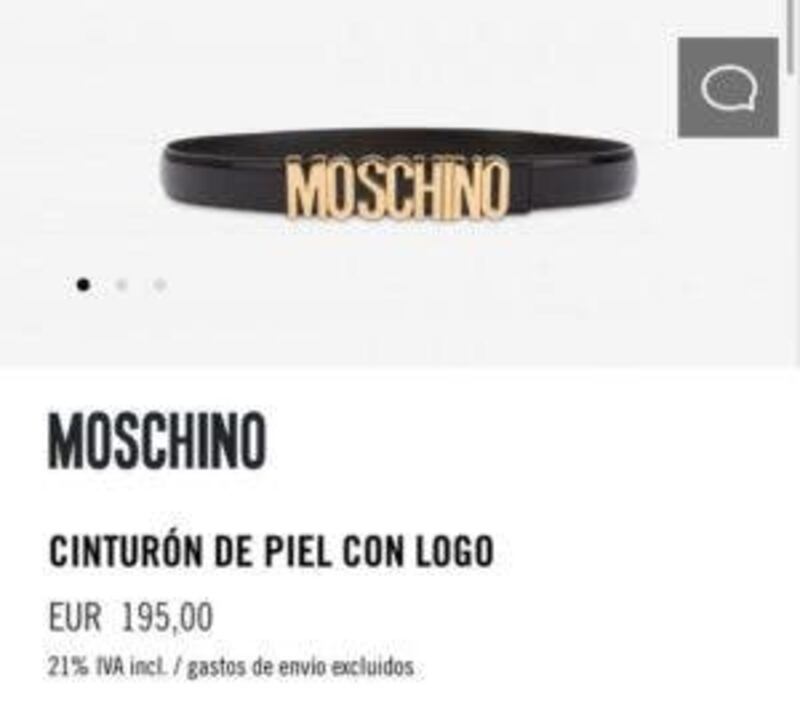The image size is (800, 709).
Task: Click the word CON in product title
Action: point(370,551)
